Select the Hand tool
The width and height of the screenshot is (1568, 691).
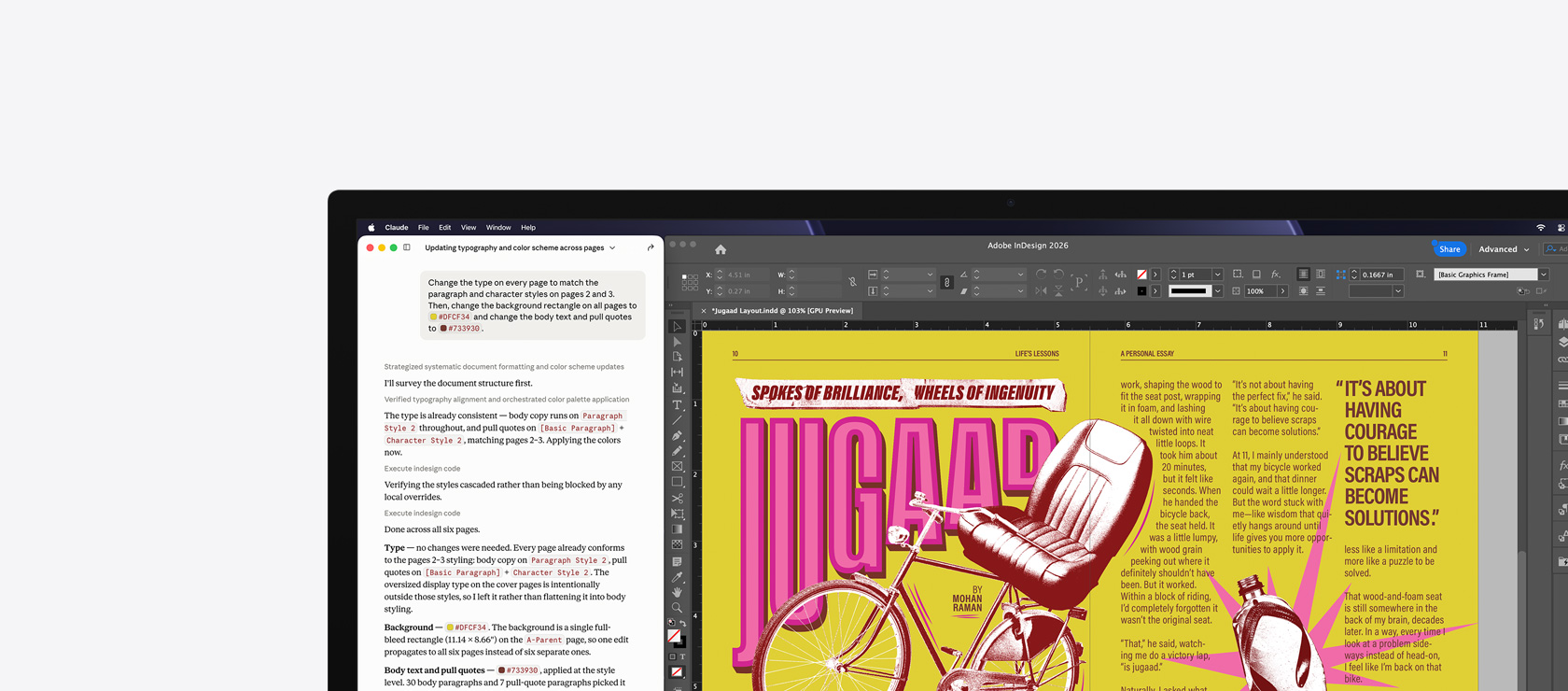pos(677,592)
